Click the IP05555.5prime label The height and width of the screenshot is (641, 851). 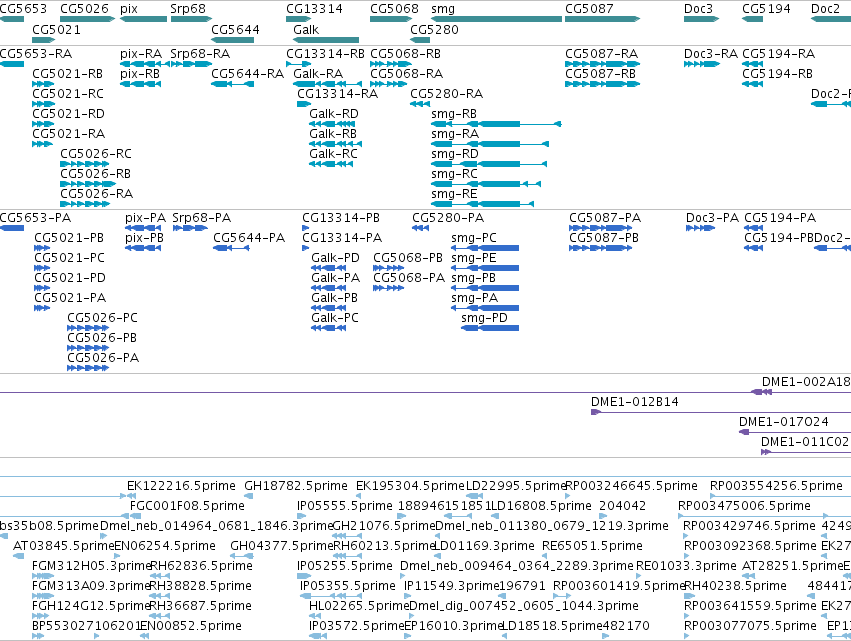pyautogui.click(x=345, y=506)
